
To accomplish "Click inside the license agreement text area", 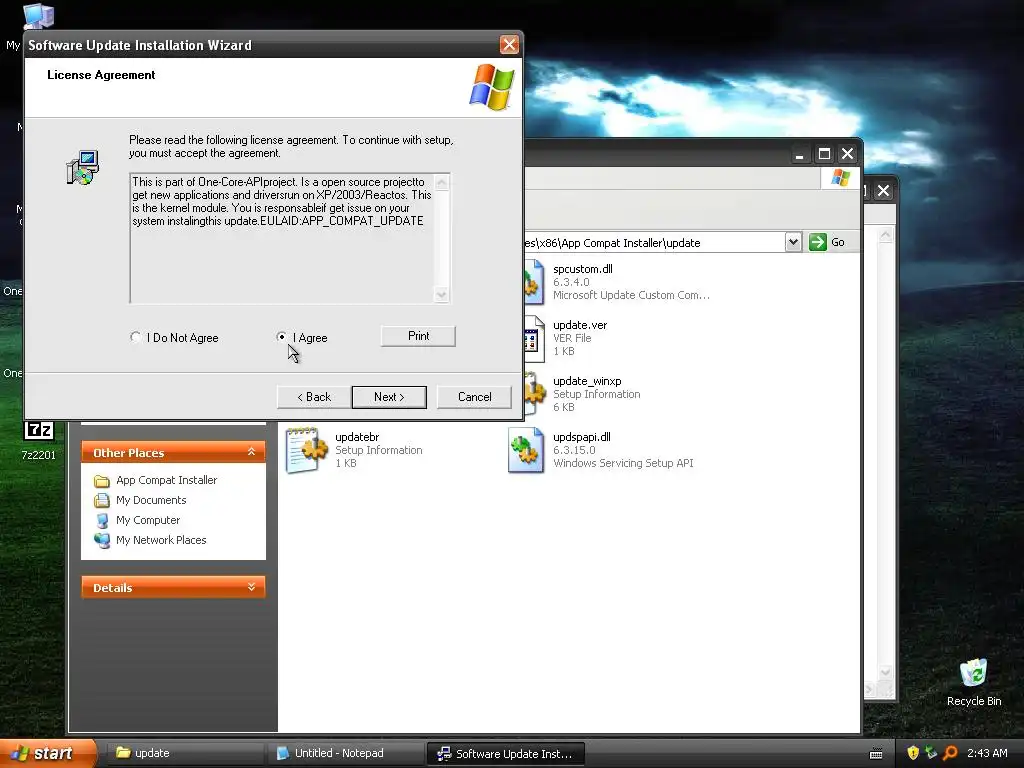I will coord(282,238).
